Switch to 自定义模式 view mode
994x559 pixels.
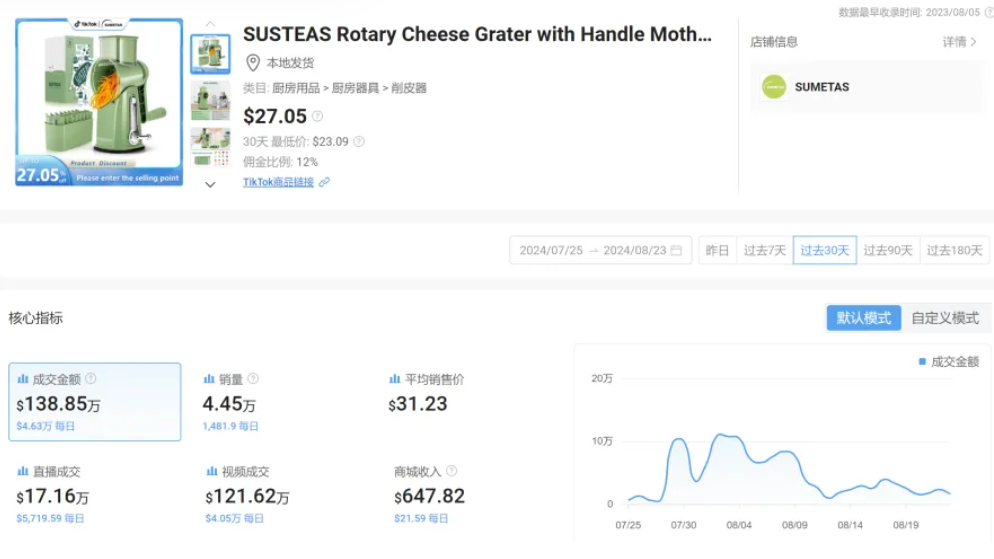944,318
